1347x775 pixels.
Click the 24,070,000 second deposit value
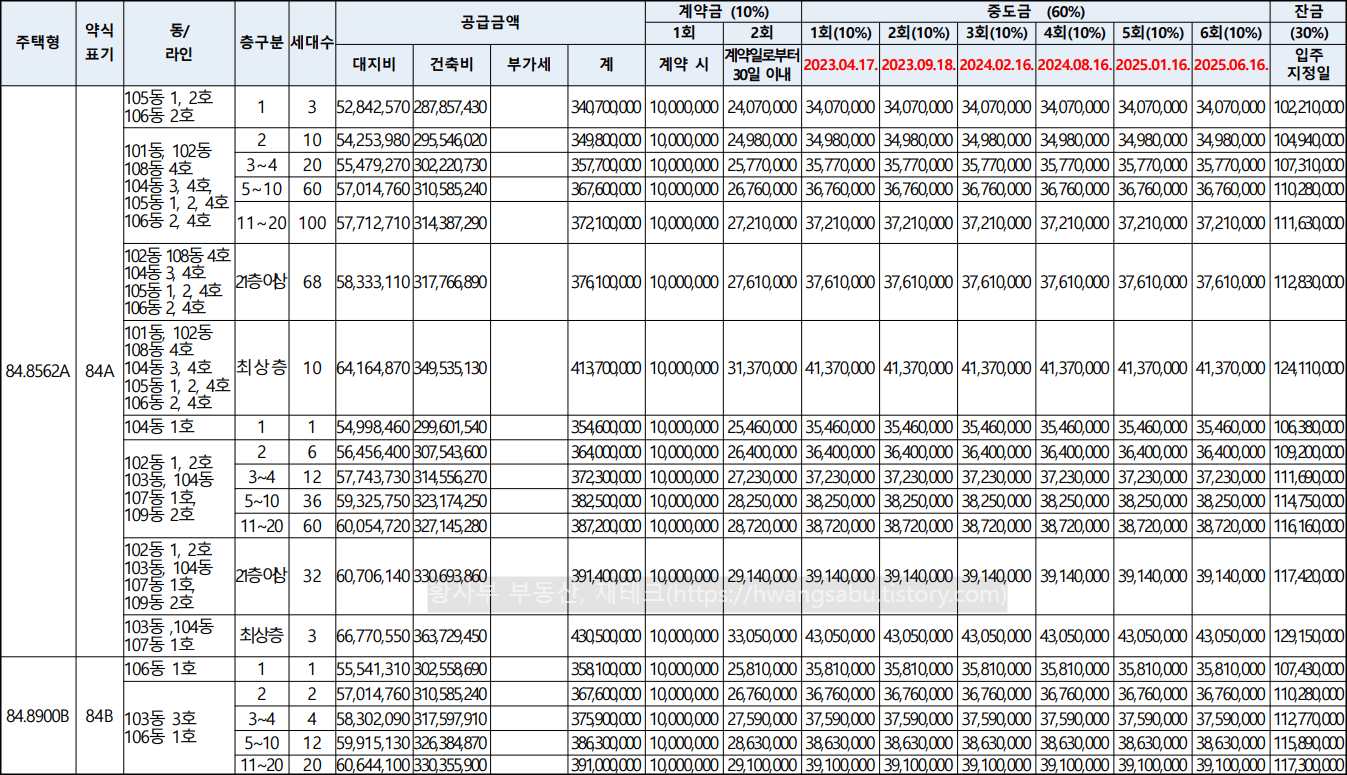(x=762, y=106)
